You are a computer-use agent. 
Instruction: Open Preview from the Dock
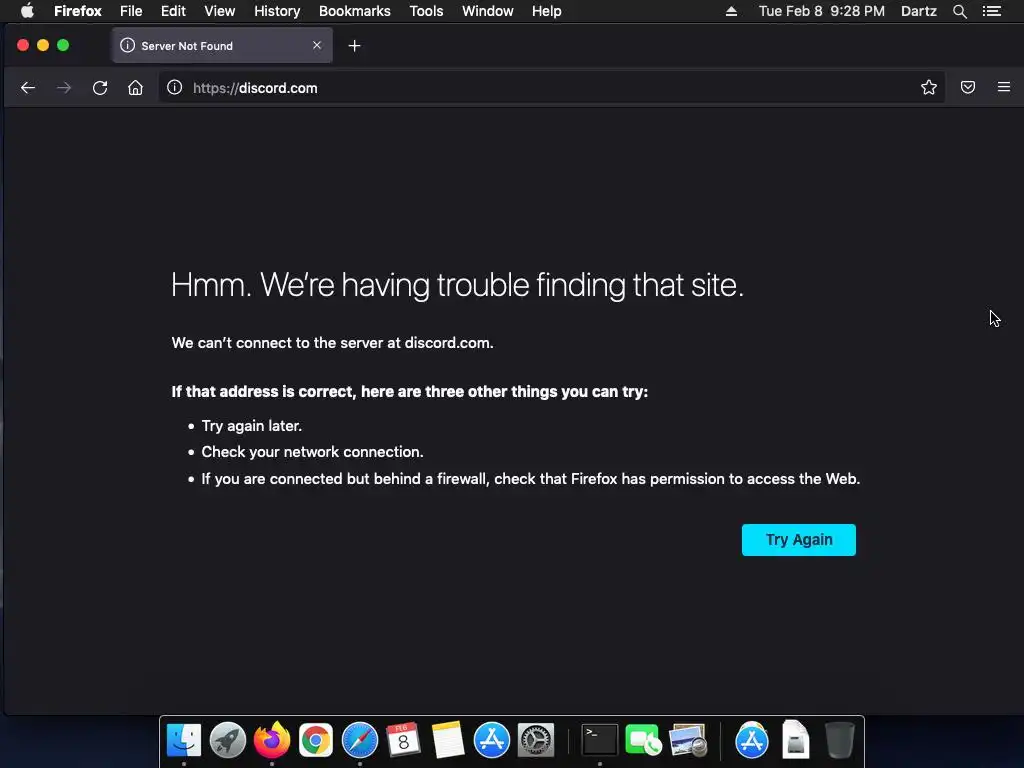pyautogui.click(x=688, y=741)
